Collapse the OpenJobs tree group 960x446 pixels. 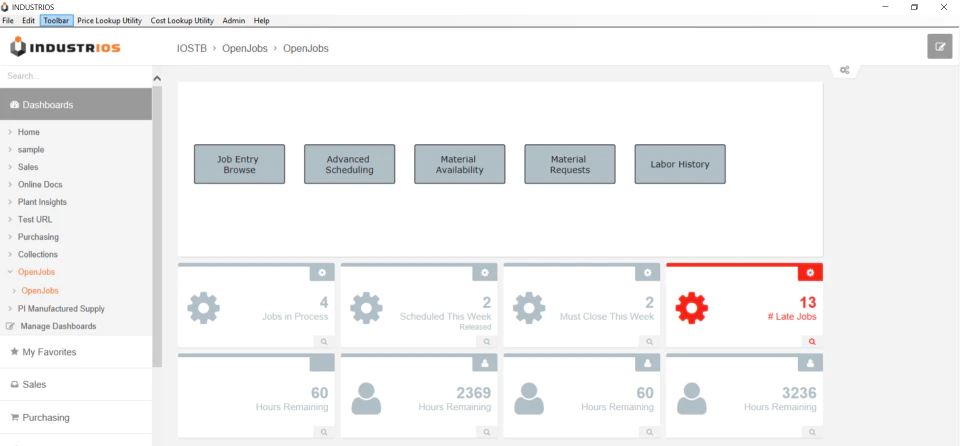pos(10,271)
